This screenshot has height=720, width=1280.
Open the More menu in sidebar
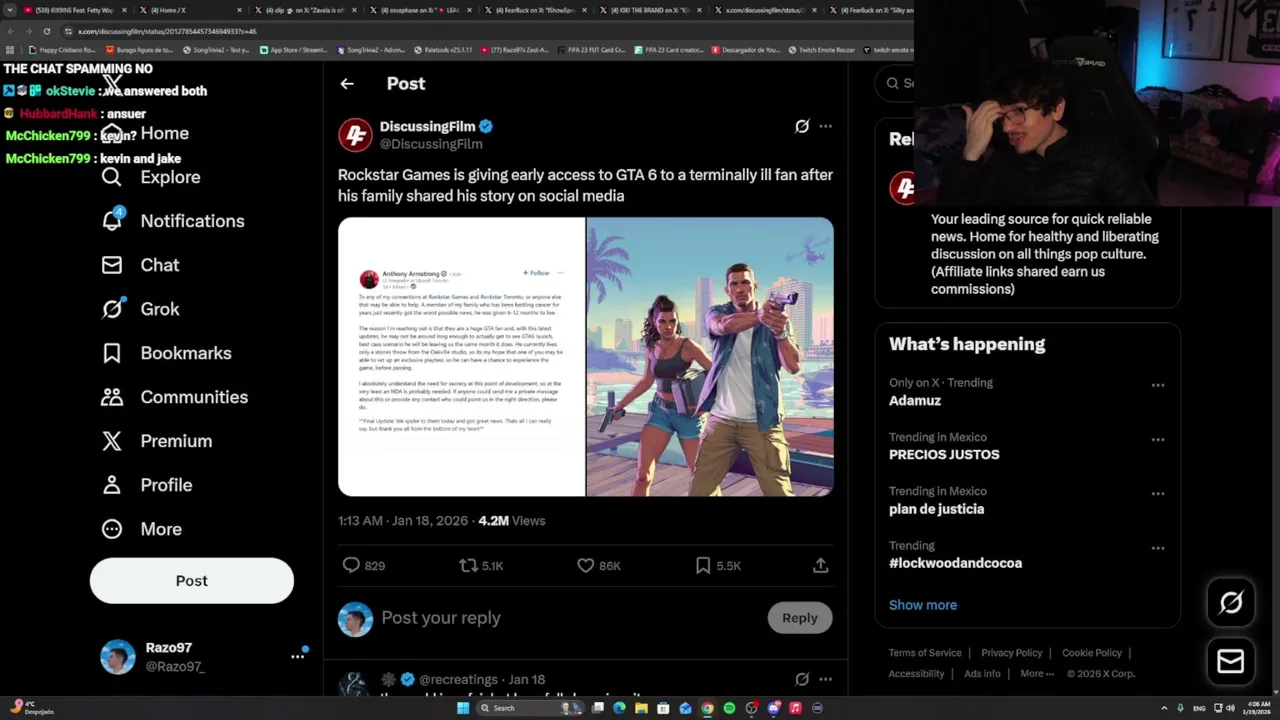pyautogui.click(x=141, y=529)
